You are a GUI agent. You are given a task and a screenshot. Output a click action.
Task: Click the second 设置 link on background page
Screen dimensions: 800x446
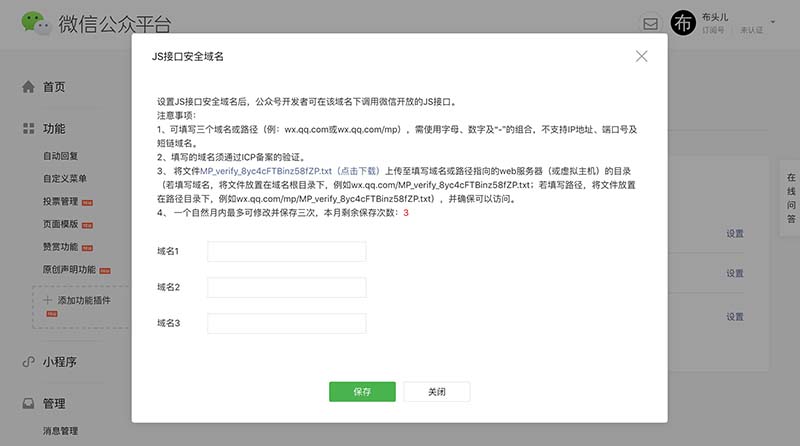[x=735, y=274]
